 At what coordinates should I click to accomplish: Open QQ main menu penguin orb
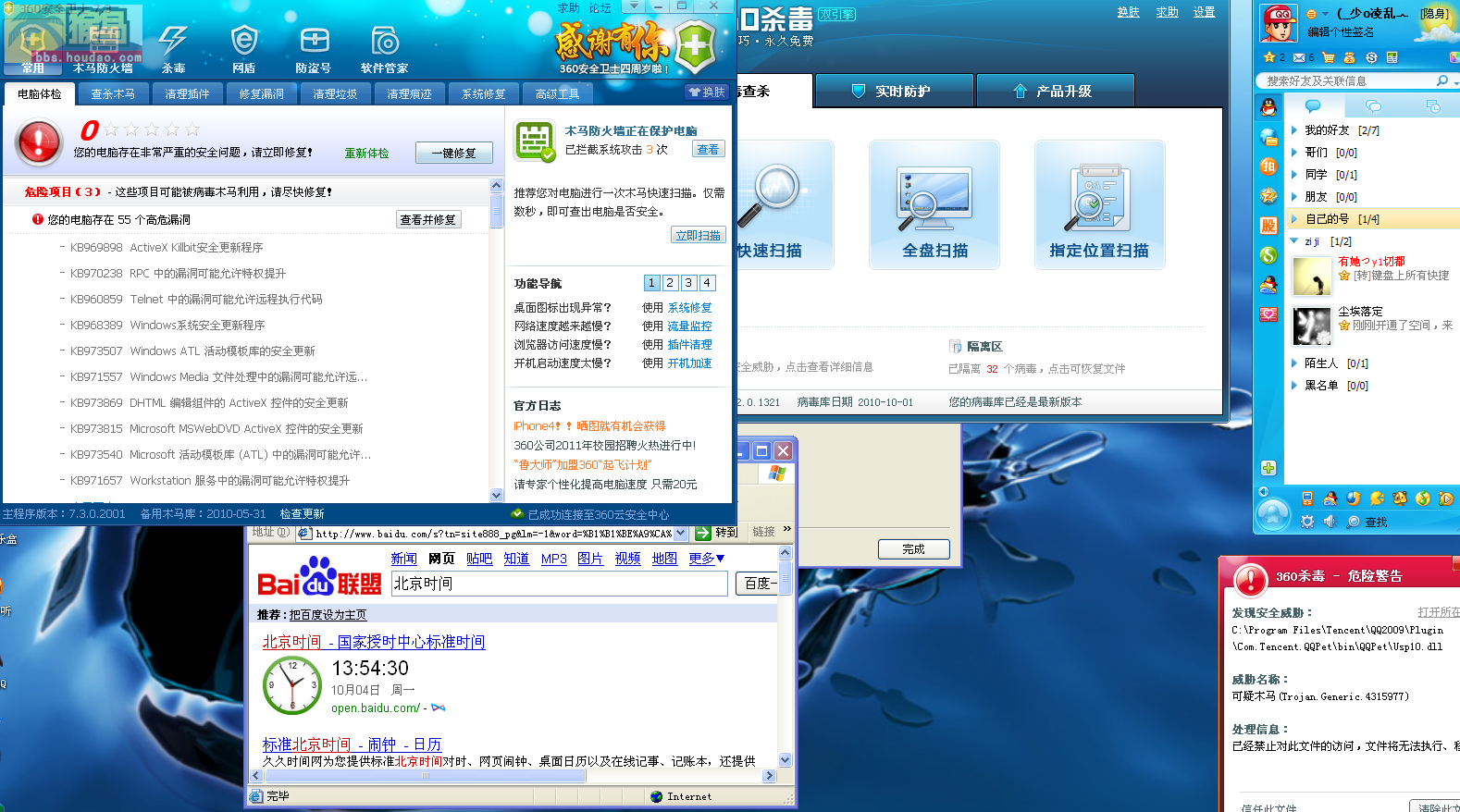(1273, 513)
